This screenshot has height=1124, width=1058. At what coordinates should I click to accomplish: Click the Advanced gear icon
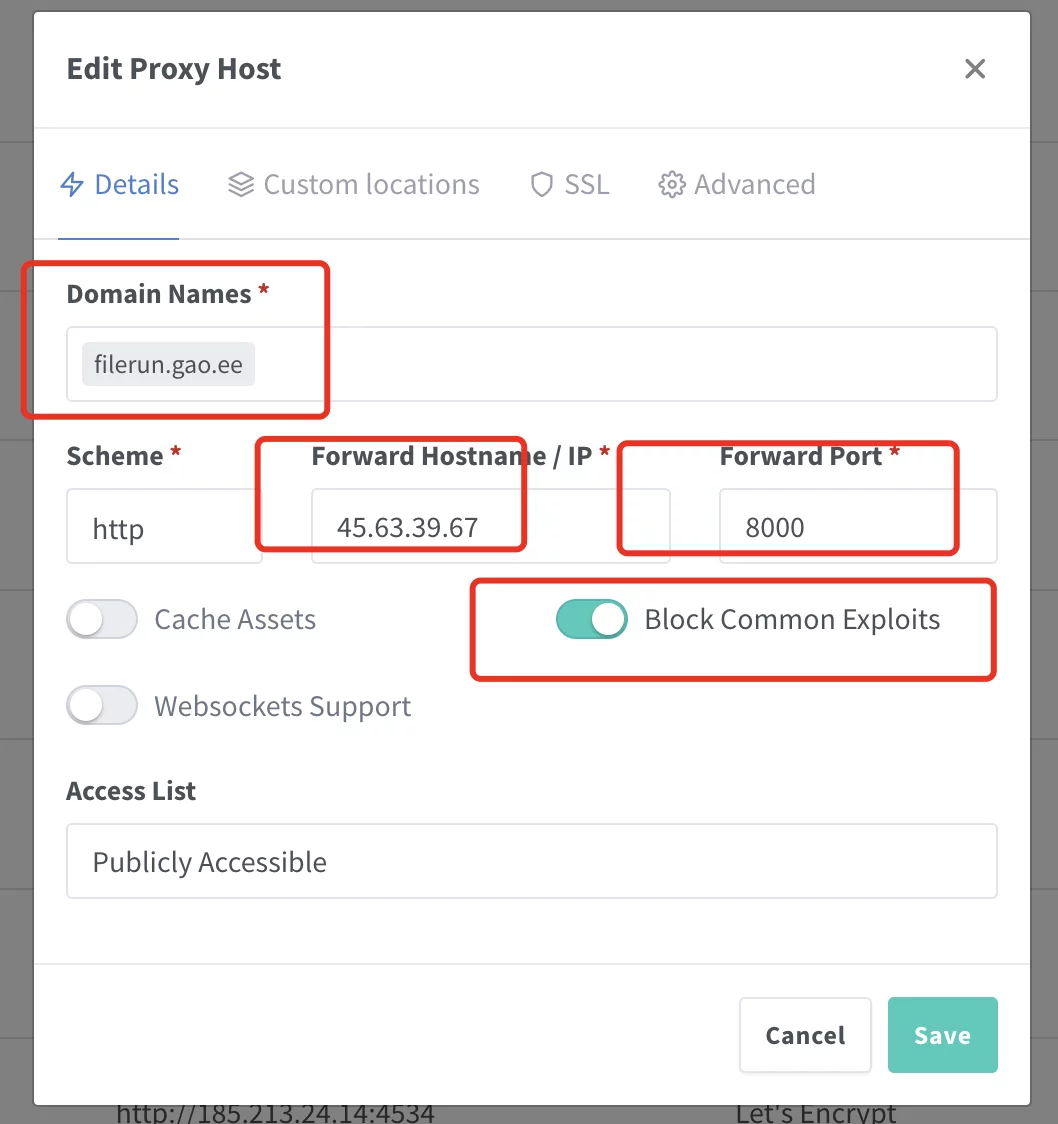click(x=671, y=185)
